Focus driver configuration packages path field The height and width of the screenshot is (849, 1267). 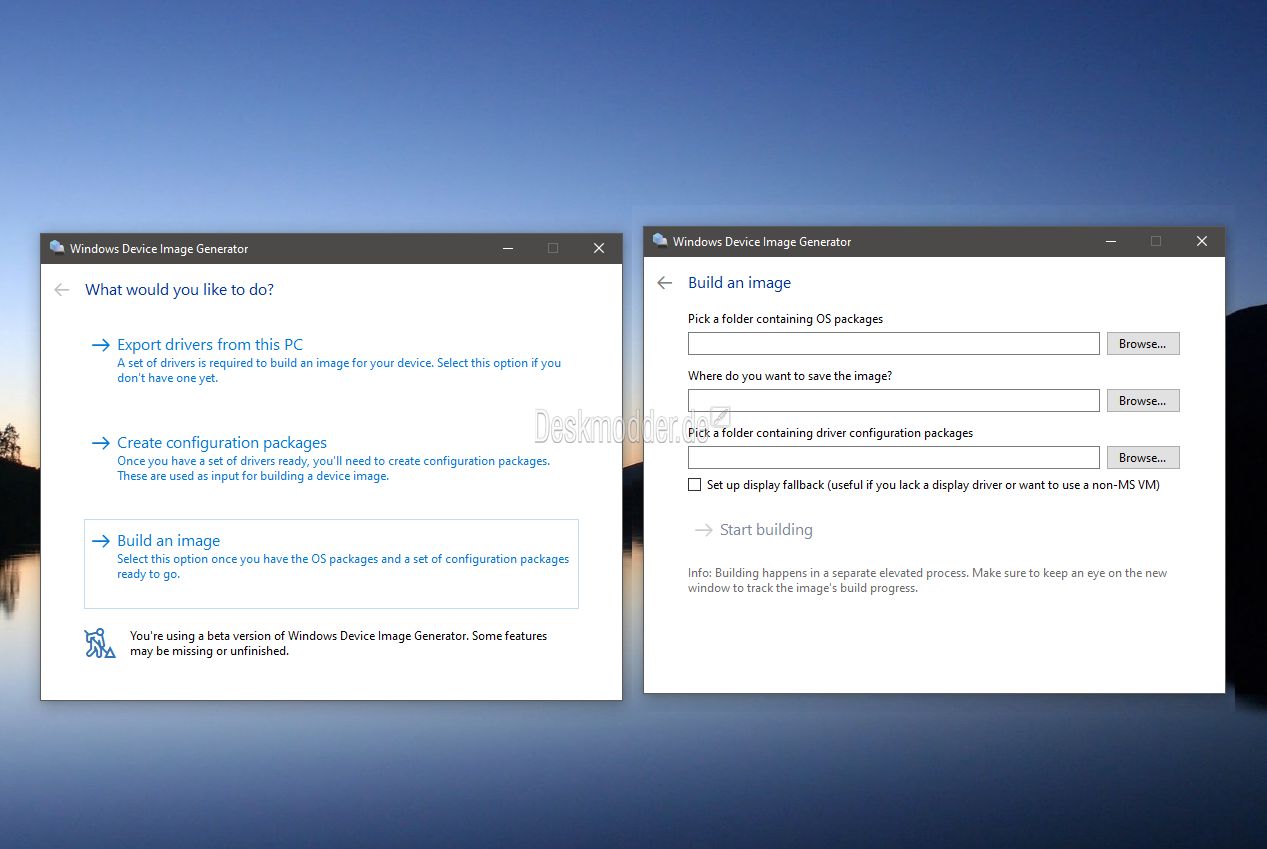point(894,458)
